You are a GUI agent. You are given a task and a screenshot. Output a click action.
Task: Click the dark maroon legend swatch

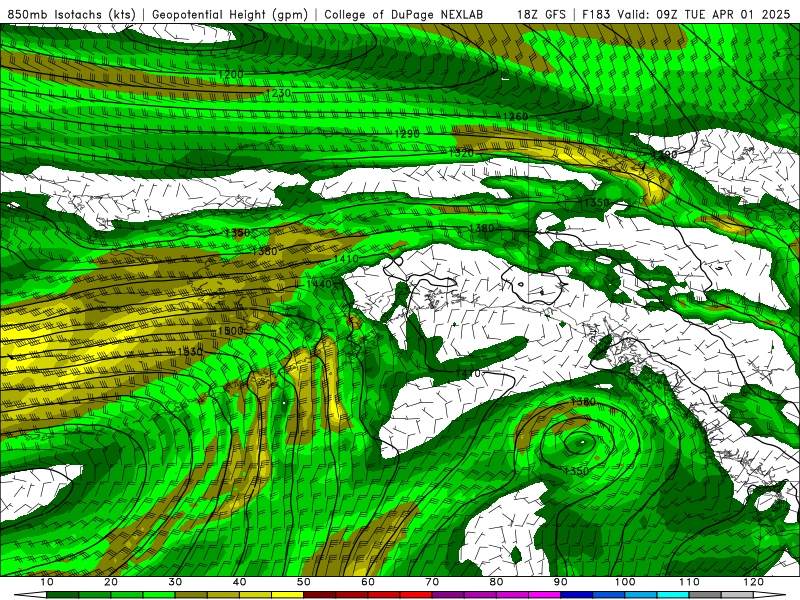coord(319,595)
